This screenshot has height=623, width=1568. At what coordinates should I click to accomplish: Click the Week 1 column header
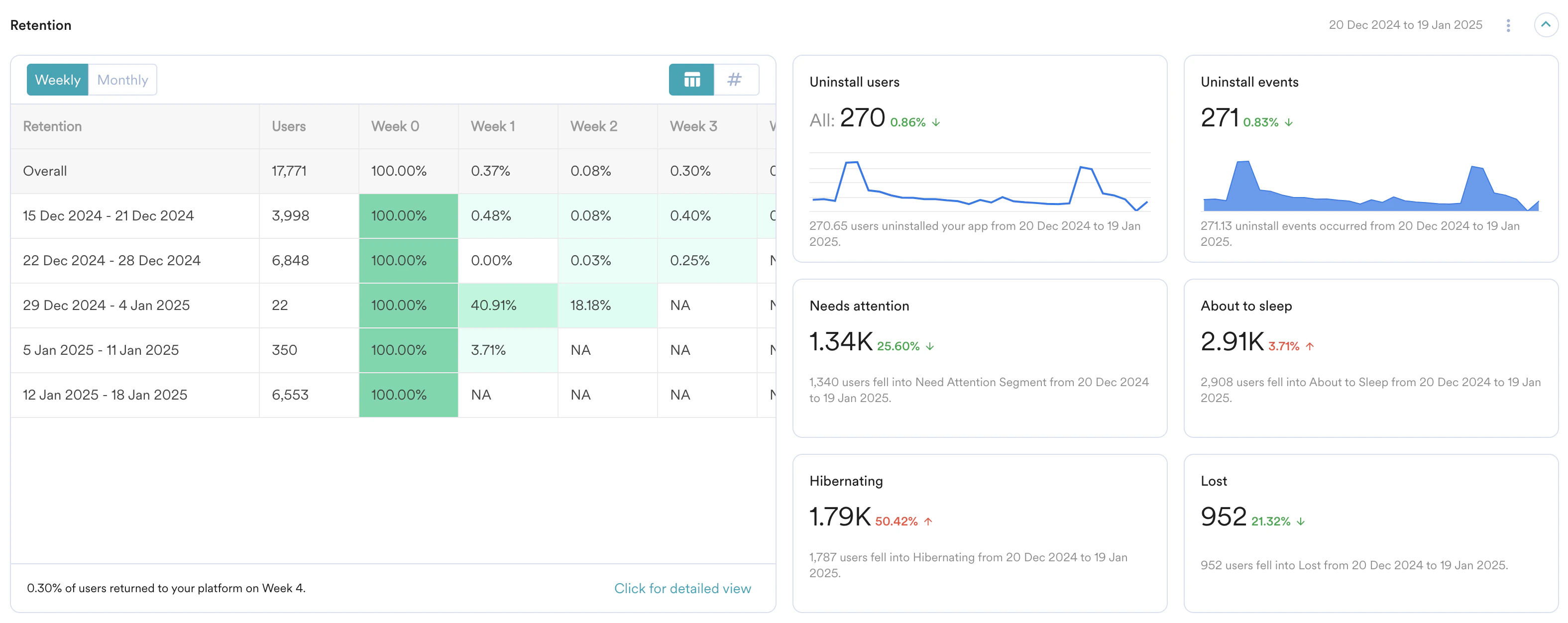coord(492,126)
